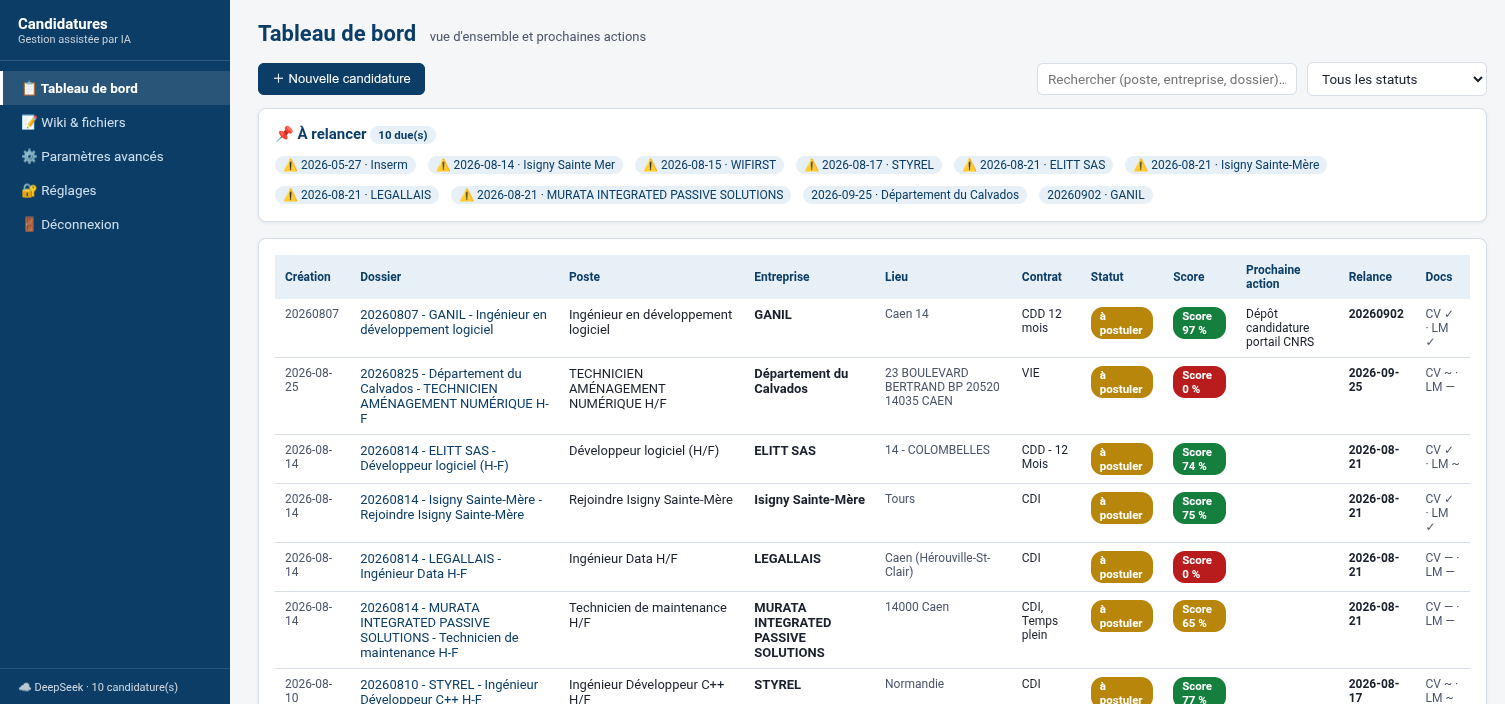1505x704 pixels.
Task: Click the Candidatures app title
Action: 63,24
